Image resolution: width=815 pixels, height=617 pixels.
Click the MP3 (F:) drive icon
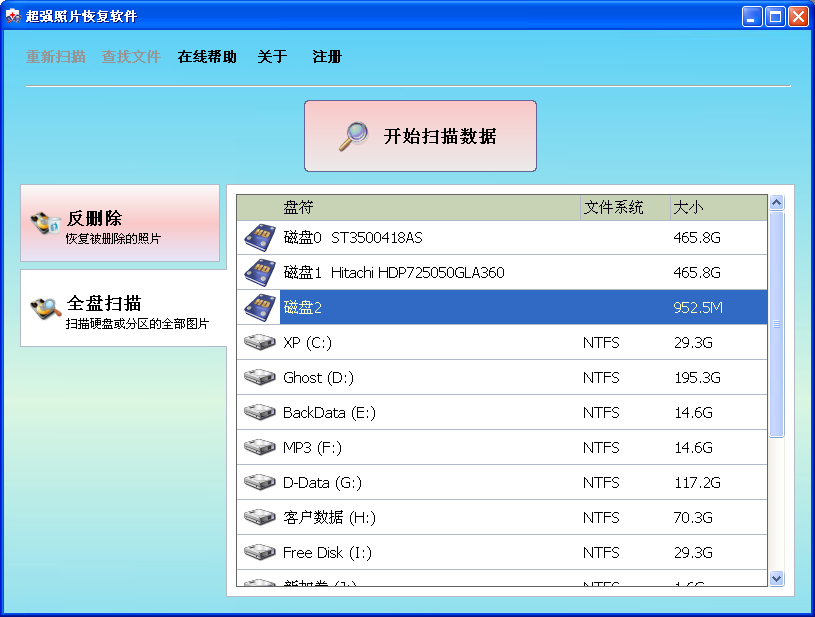pos(260,448)
